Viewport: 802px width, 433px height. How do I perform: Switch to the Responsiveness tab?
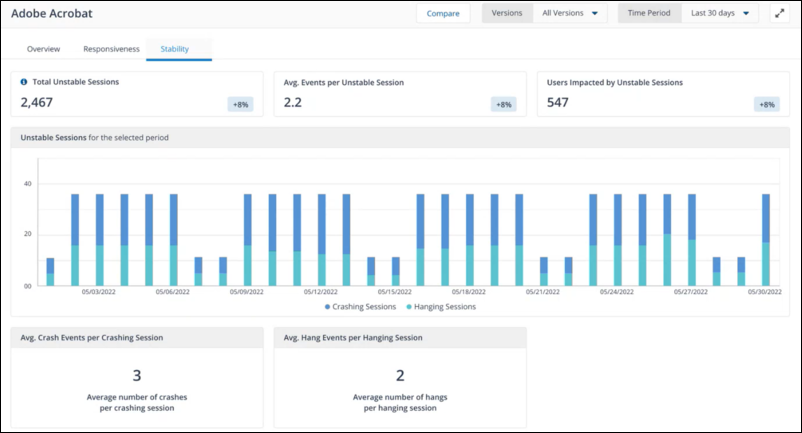[111, 48]
